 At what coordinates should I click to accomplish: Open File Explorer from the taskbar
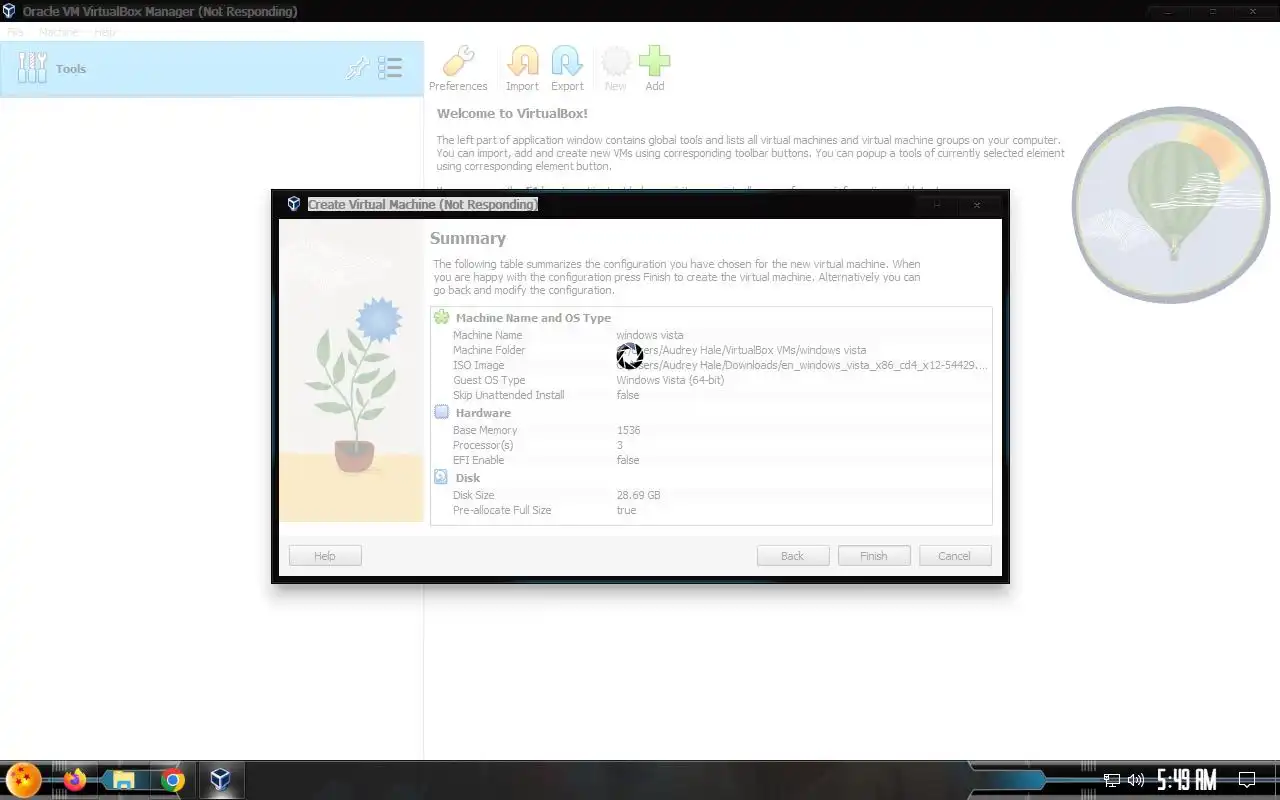pyautogui.click(x=123, y=780)
